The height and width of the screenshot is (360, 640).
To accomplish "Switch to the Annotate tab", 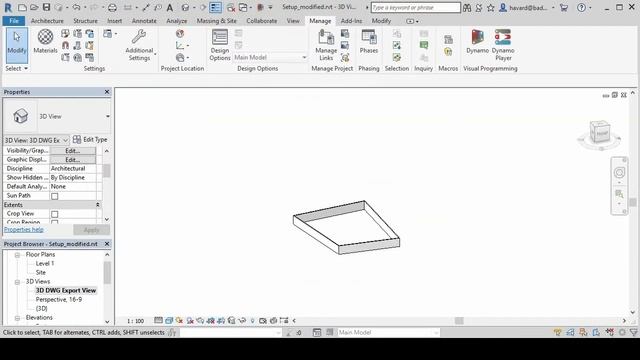I will pos(144,21).
